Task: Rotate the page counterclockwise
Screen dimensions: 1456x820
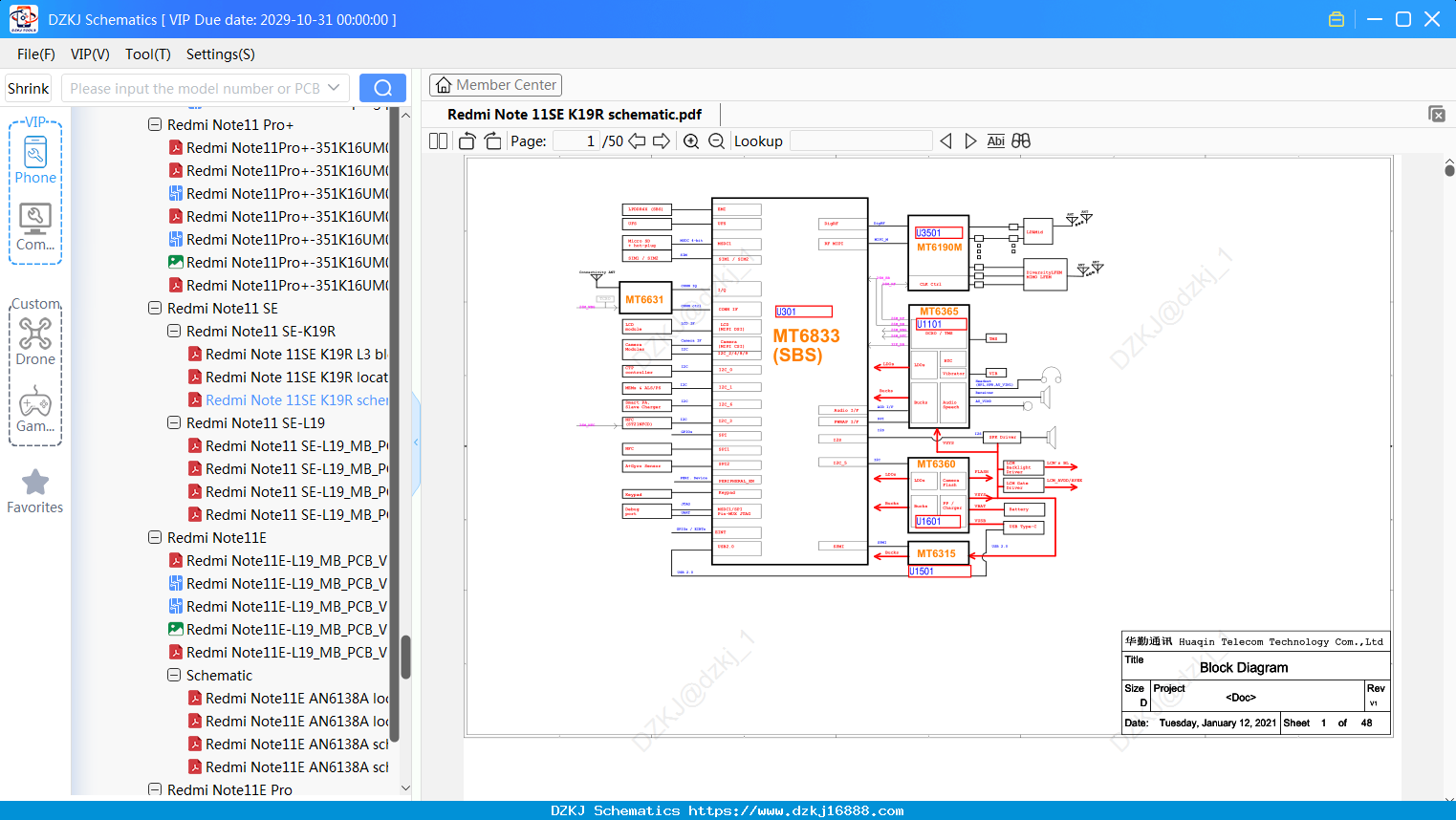Action: tap(467, 141)
